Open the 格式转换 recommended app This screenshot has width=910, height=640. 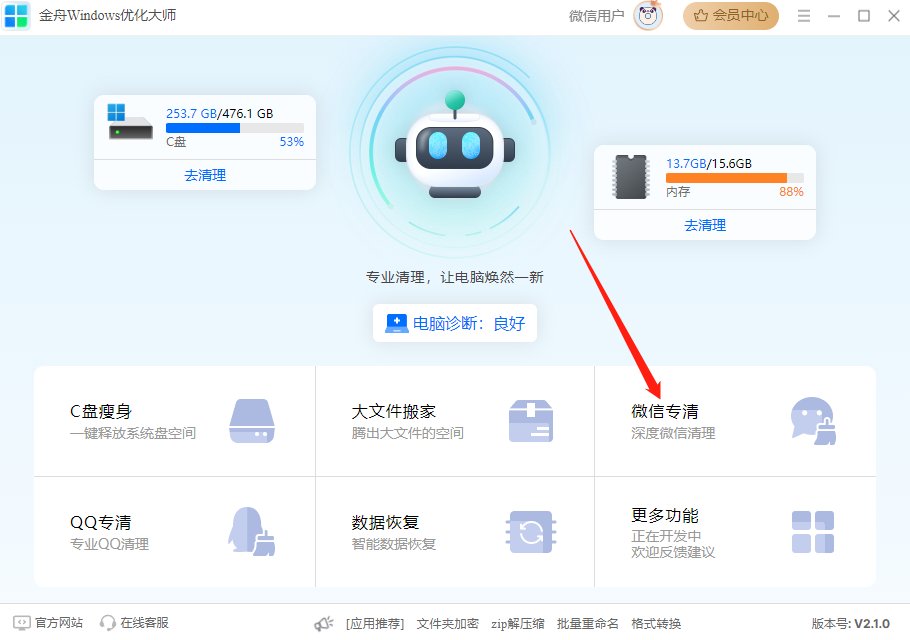click(656, 624)
